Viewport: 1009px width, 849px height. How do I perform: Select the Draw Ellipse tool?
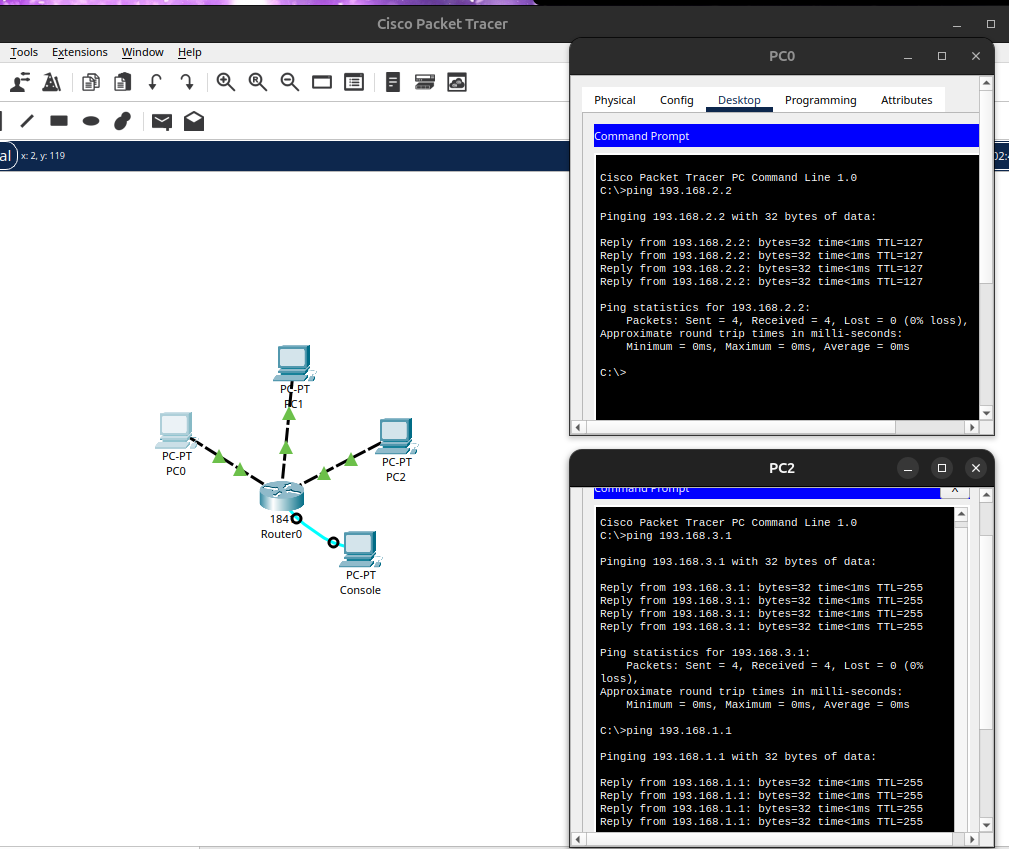(x=91, y=121)
